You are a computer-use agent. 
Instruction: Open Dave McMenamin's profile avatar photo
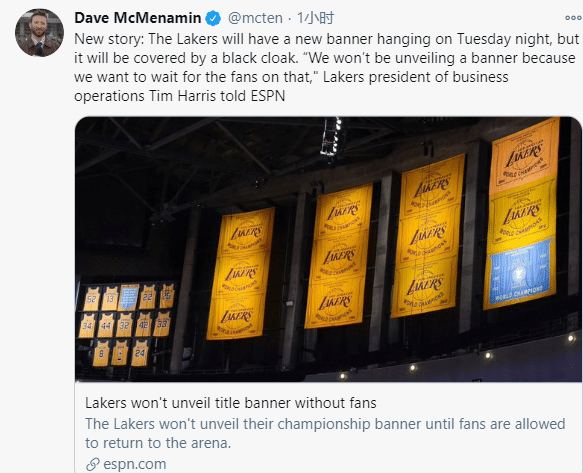(39, 32)
